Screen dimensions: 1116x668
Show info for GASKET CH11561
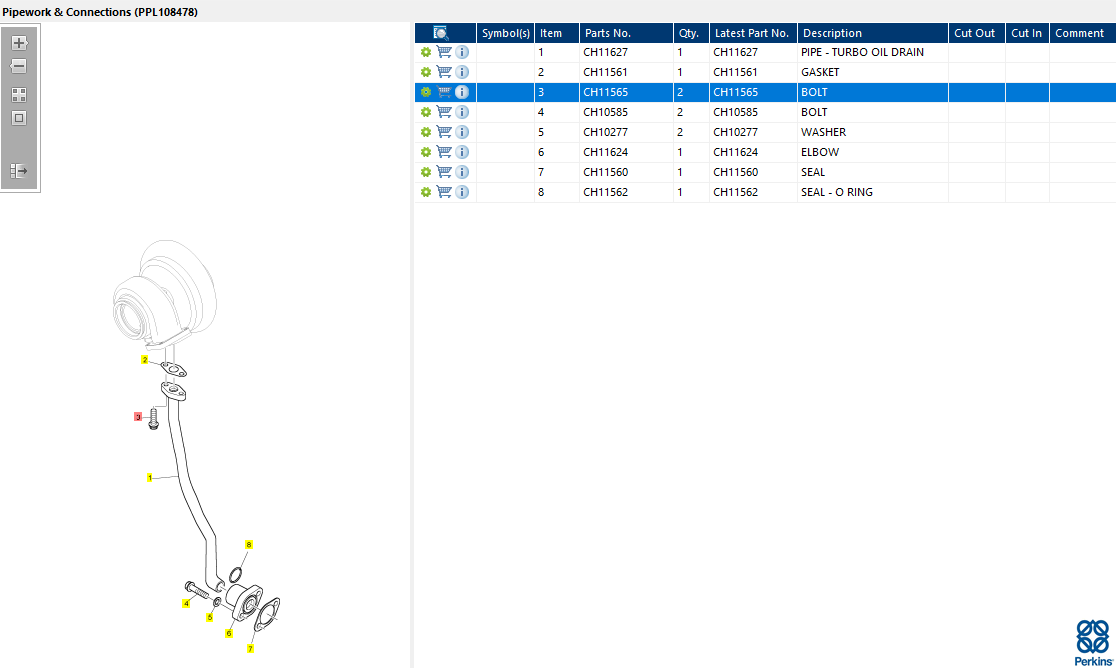pyautogui.click(x=462, y=72)
